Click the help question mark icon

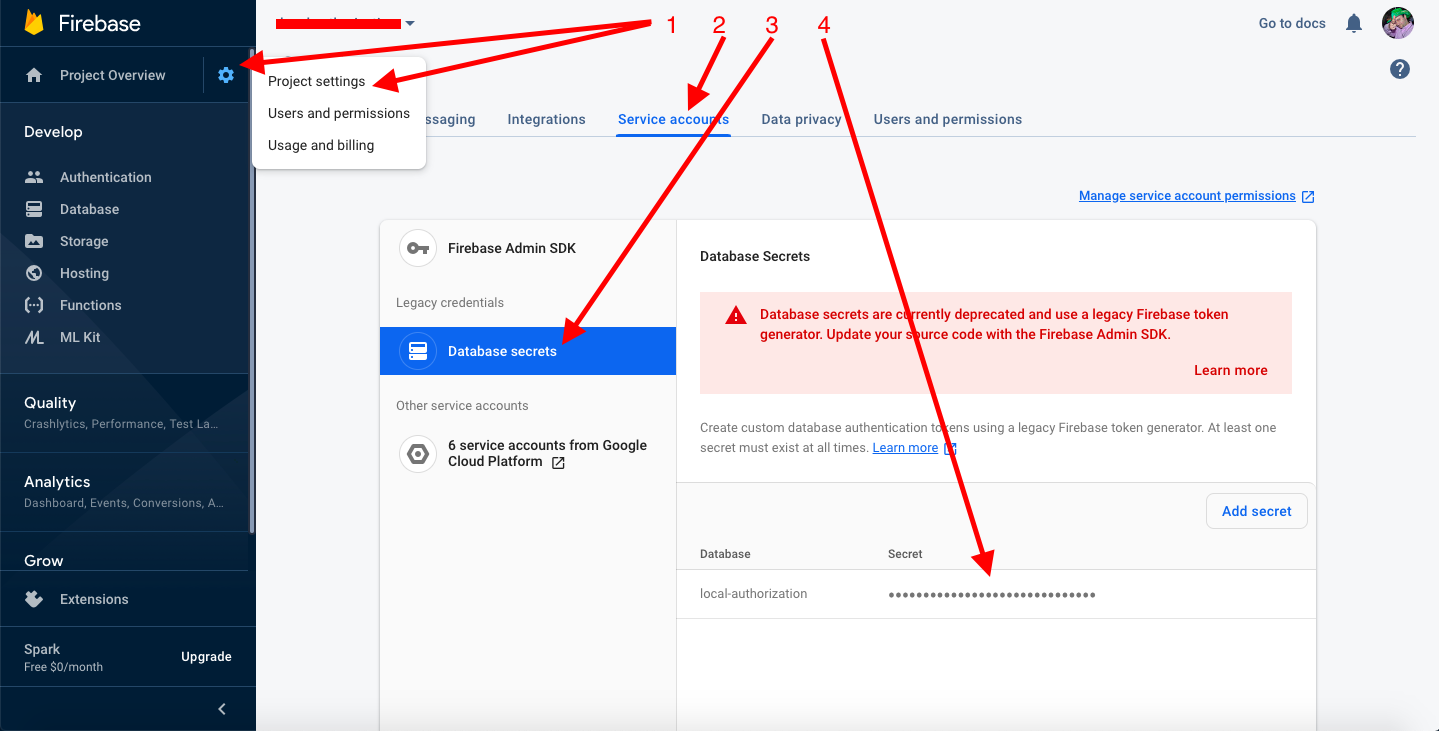pyautogui.click(x=1400, y=69)
